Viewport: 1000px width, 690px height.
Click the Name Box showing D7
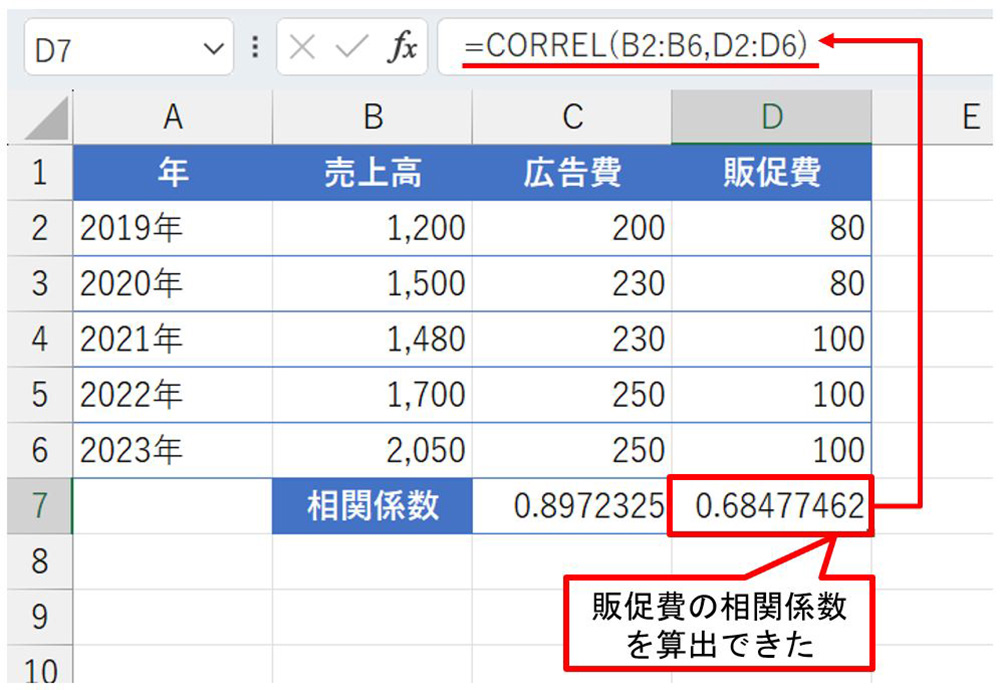pyautogui.click(x=129, y=47)
